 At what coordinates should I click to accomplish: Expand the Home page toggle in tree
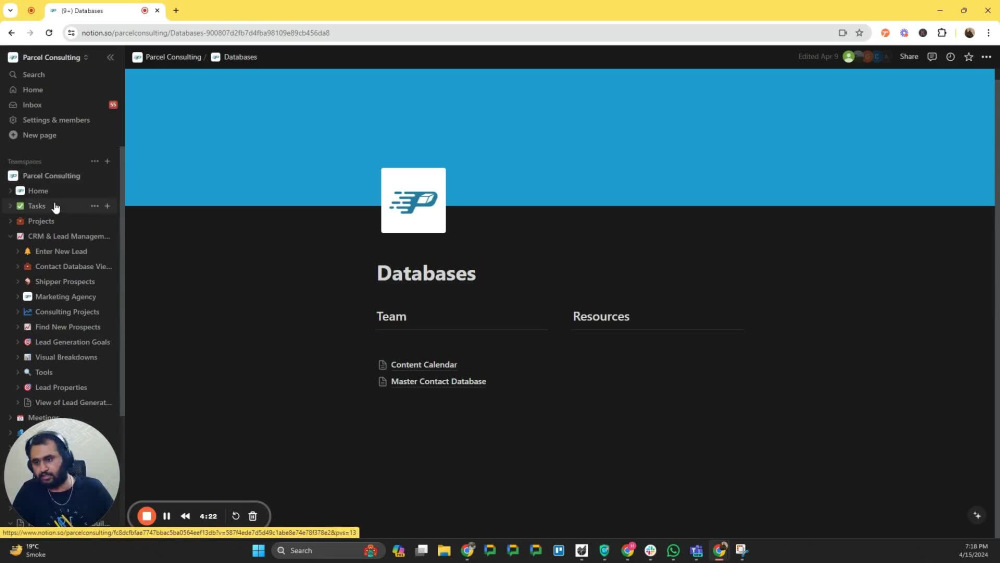[x=10, y=191]
